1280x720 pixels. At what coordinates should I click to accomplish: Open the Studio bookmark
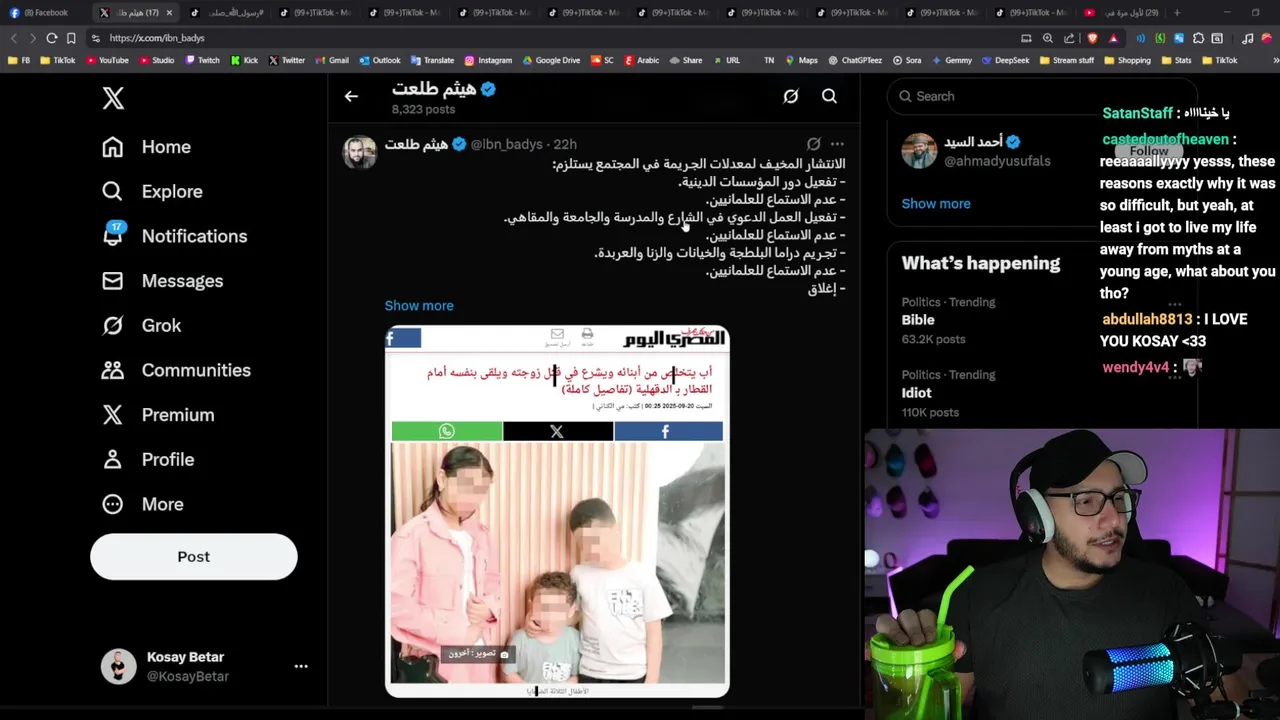click(x=157, y=60)
